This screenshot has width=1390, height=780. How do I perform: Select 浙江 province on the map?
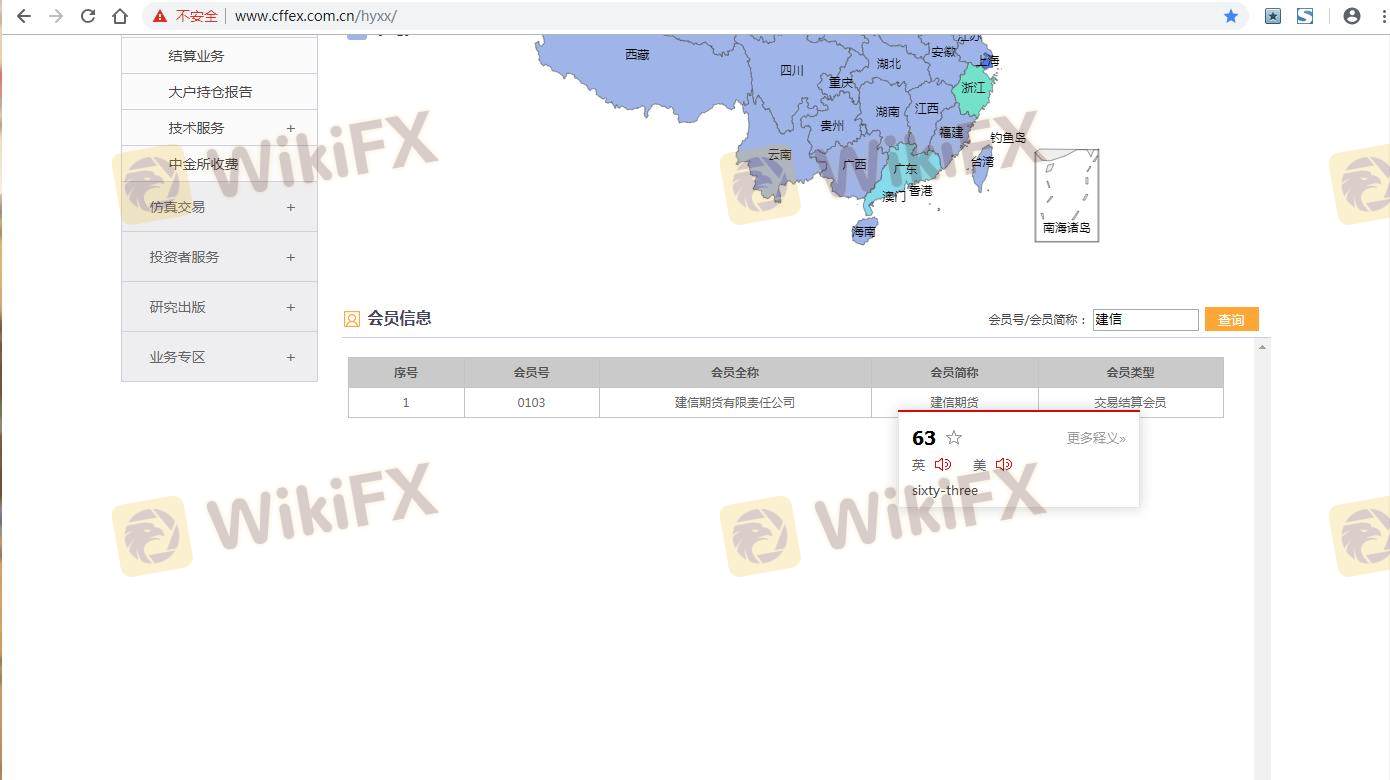973,90
